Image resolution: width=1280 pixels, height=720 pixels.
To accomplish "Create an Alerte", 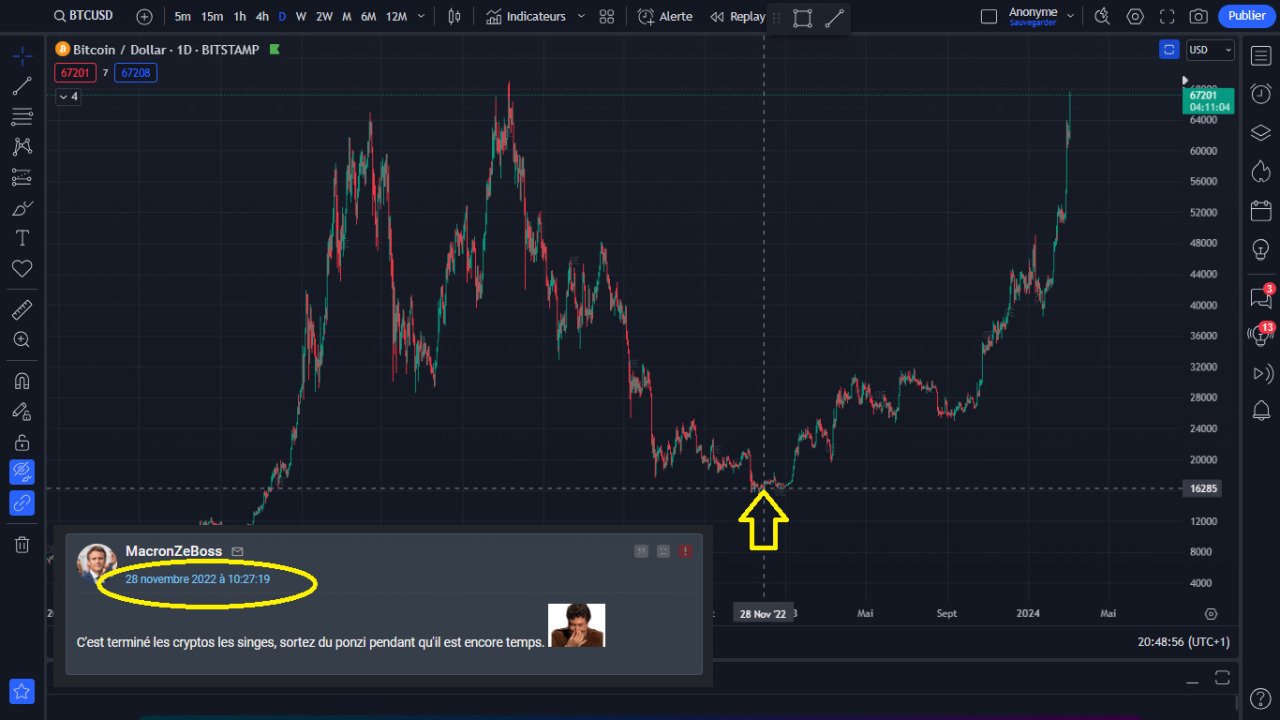I will pyautogui.click(x=665, y=16).
